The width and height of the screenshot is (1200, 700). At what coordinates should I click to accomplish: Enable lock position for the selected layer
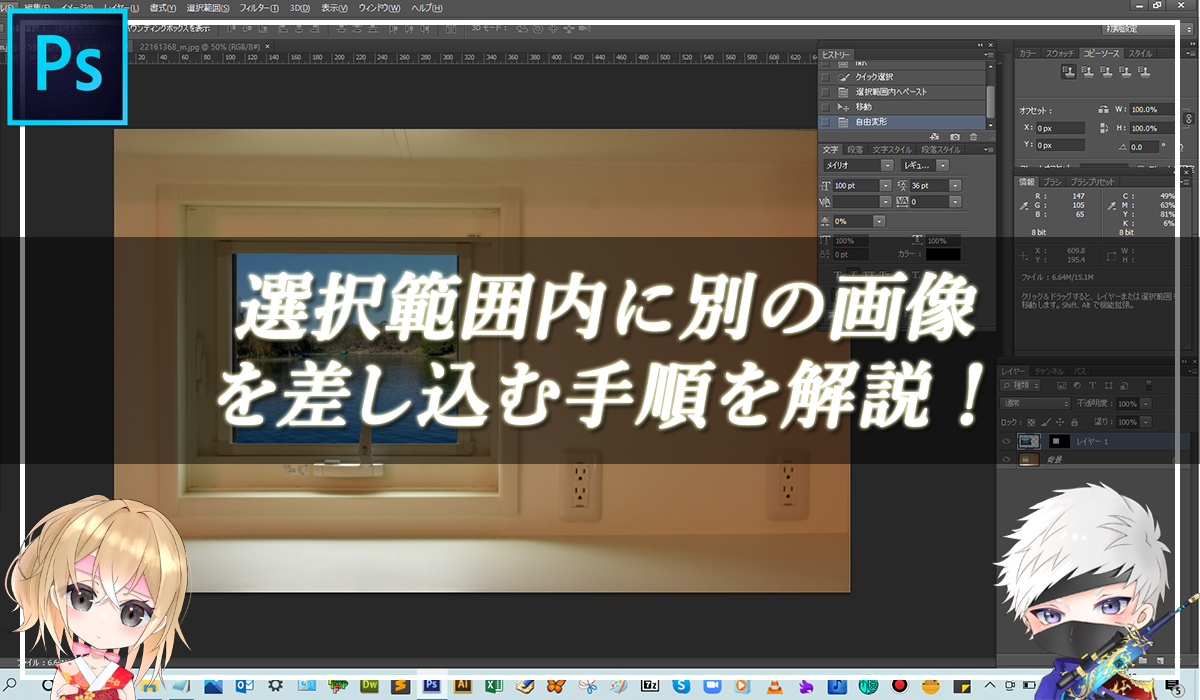coord(1061,422)
